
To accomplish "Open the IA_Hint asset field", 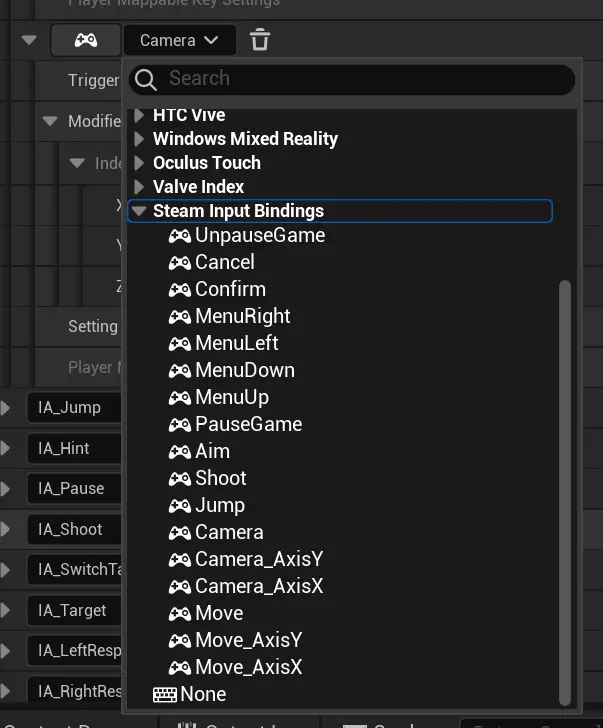I will tap(74, 448).
